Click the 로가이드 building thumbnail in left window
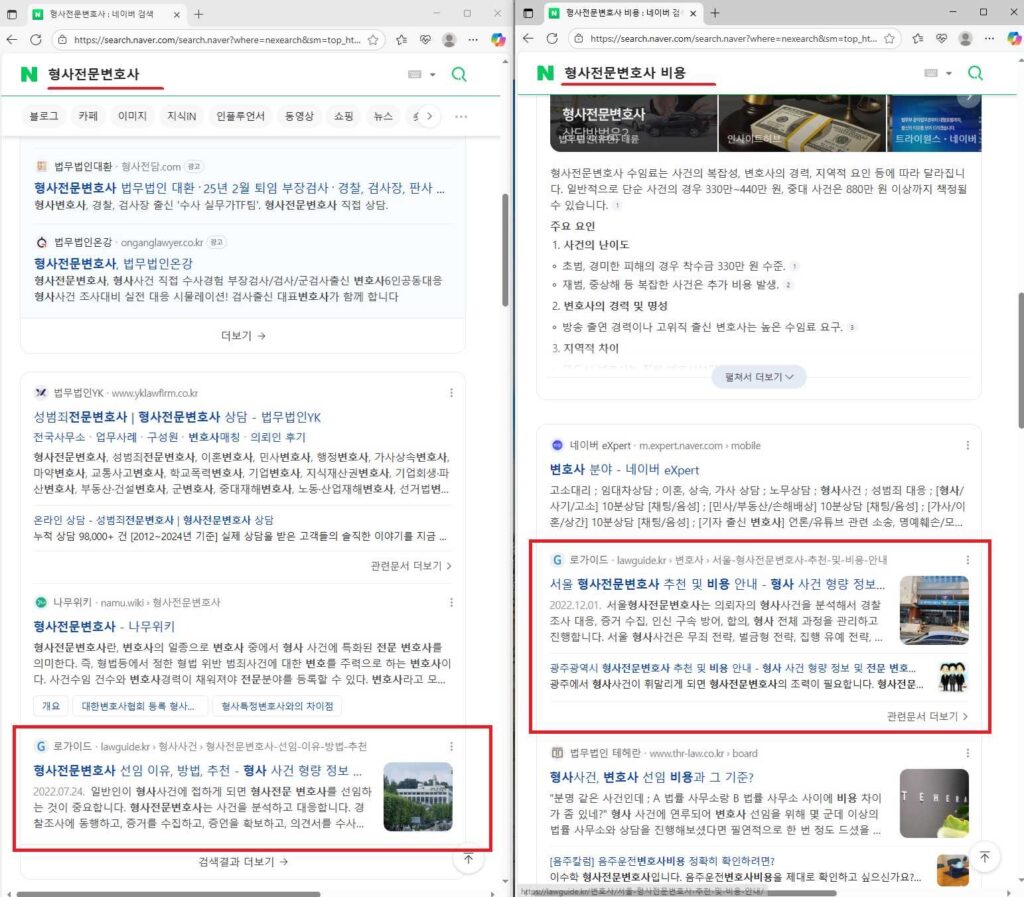The height and width of the screenshot is (897, 1024). [x=418, y=796]
